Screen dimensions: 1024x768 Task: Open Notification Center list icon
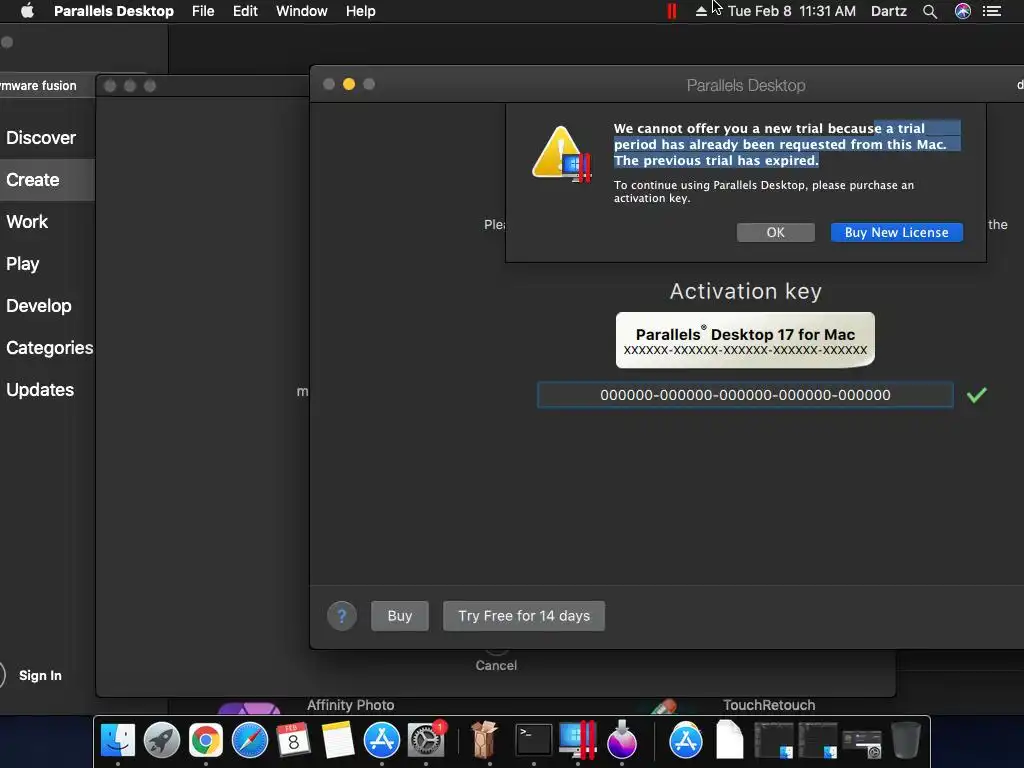pyautogui.click(x=992, y=11)
